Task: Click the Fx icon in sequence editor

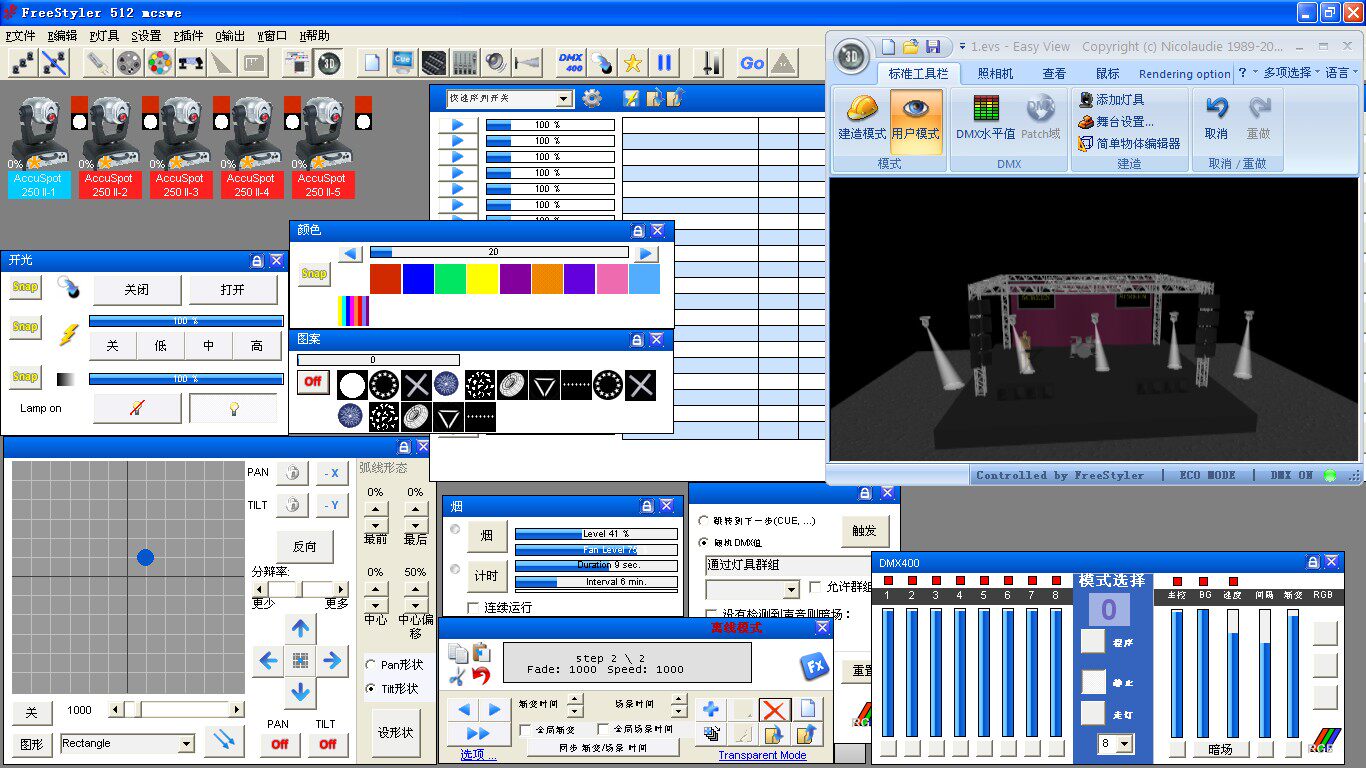Action: point(813,667)
